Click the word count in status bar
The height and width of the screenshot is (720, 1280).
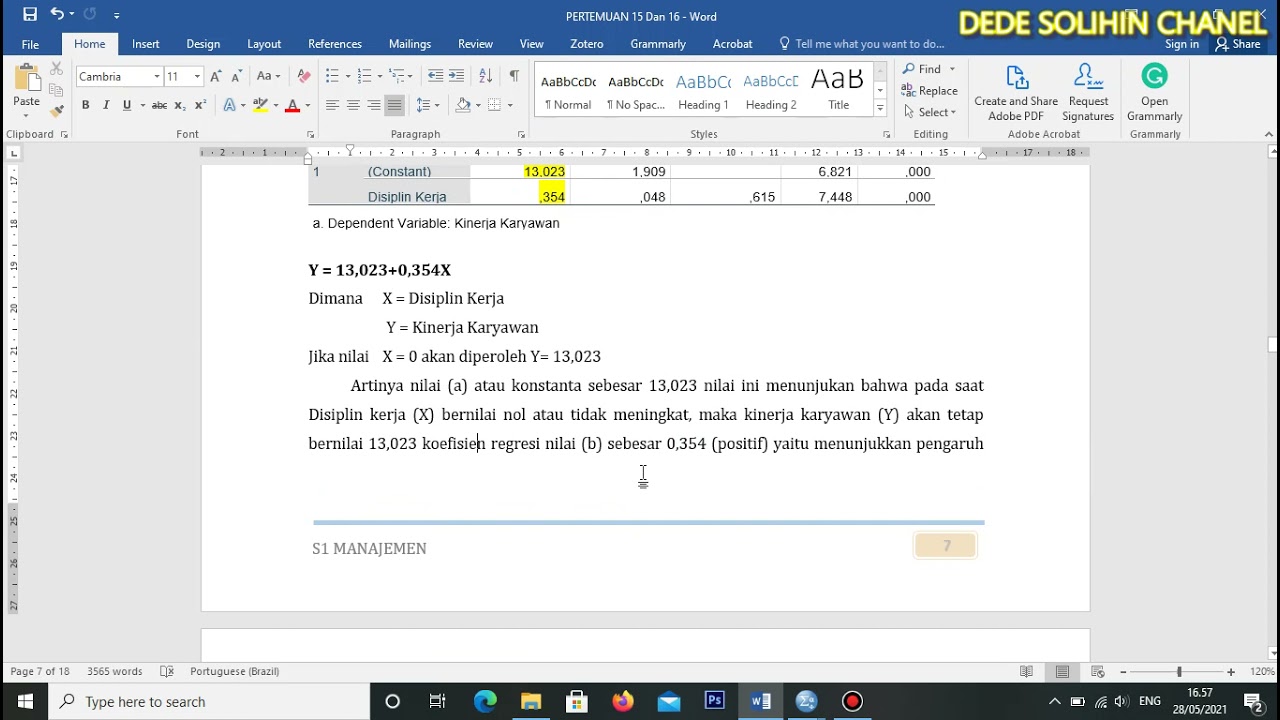(x=114, y=671)
